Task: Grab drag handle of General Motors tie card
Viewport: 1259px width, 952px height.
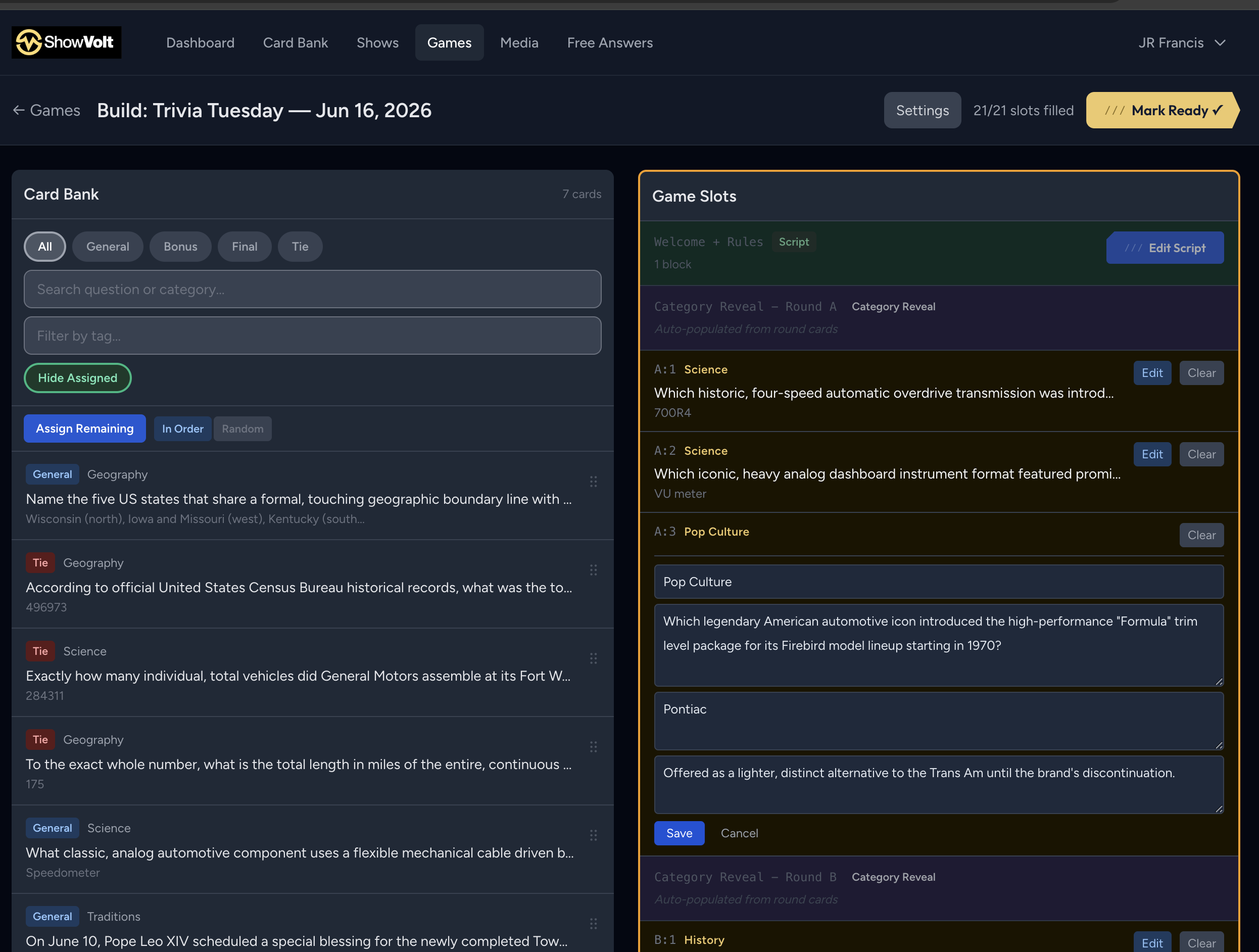Action: pyautogui.click(x=593, y=658)
